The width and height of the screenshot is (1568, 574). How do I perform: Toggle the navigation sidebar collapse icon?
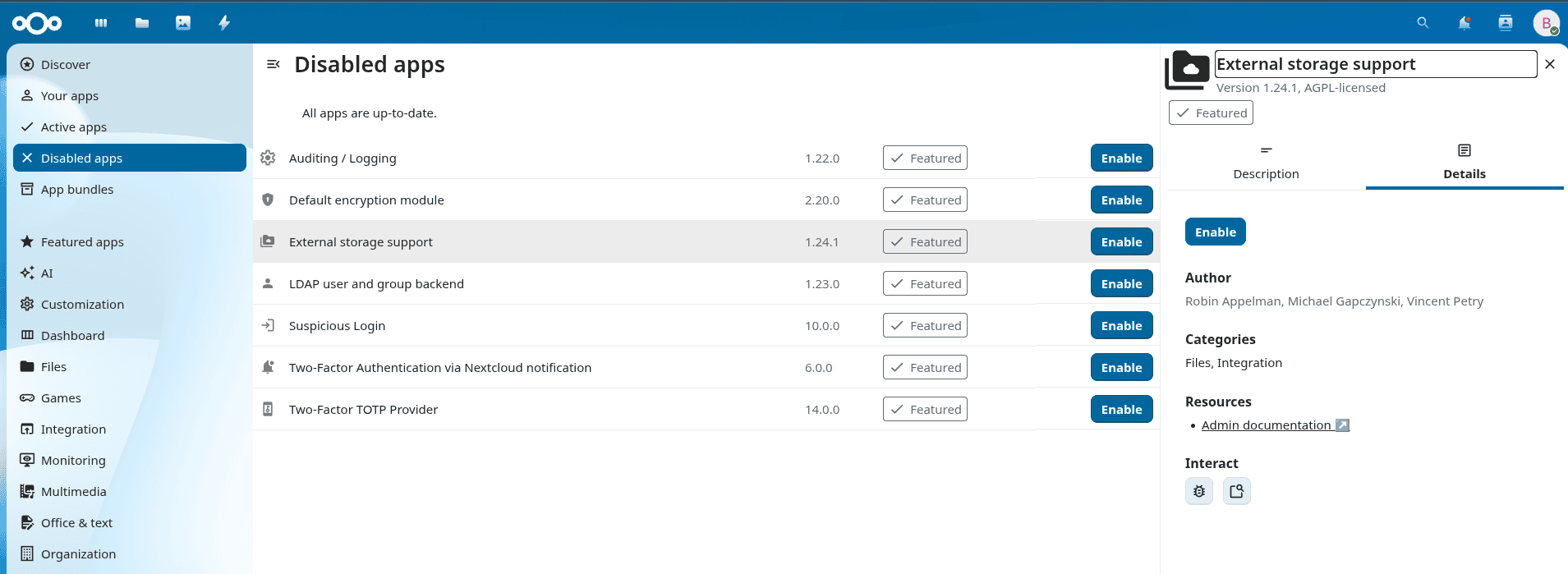tap(274, 64)
